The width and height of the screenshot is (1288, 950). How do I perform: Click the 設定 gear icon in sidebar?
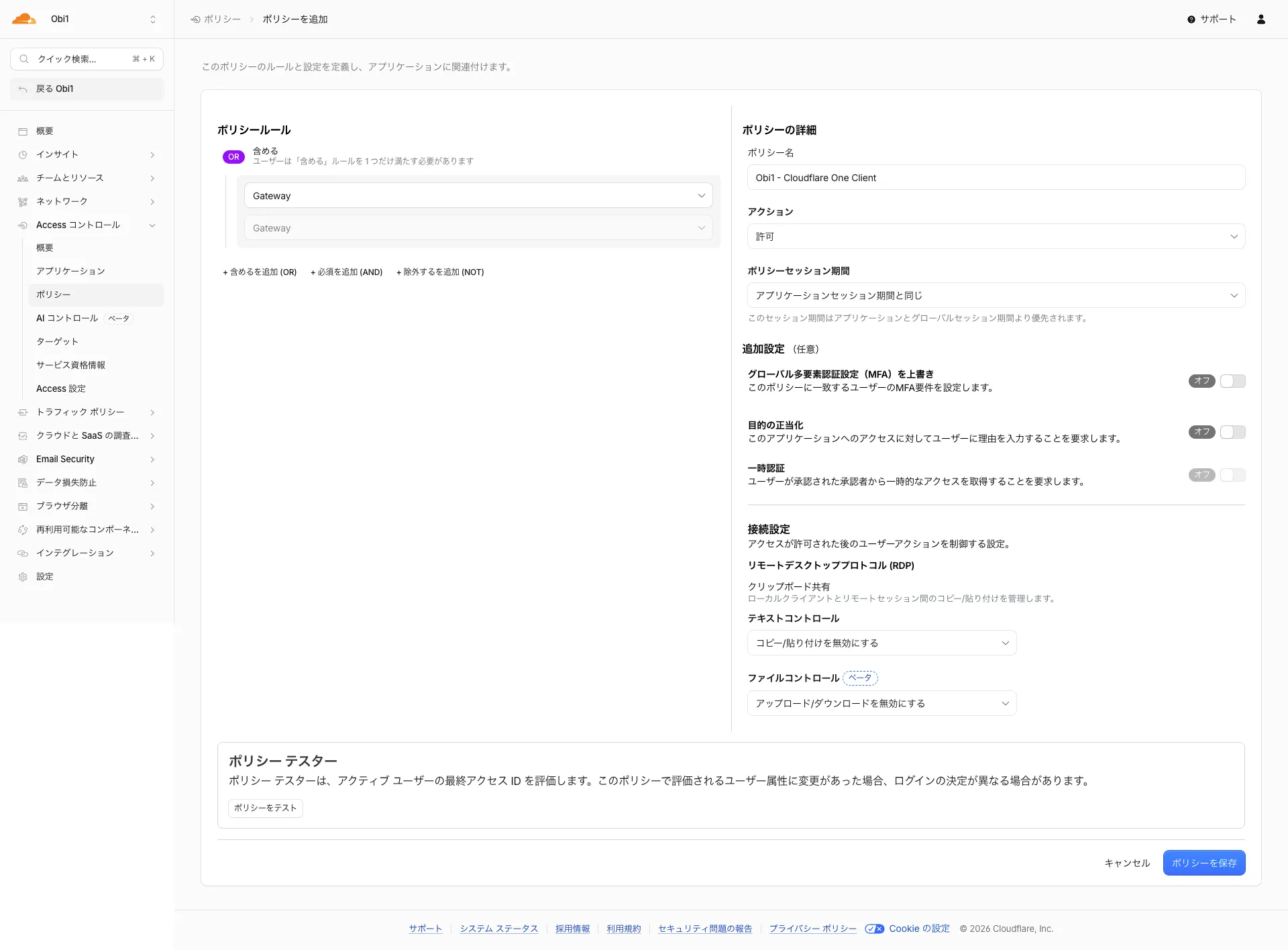[x=23, y=577]
